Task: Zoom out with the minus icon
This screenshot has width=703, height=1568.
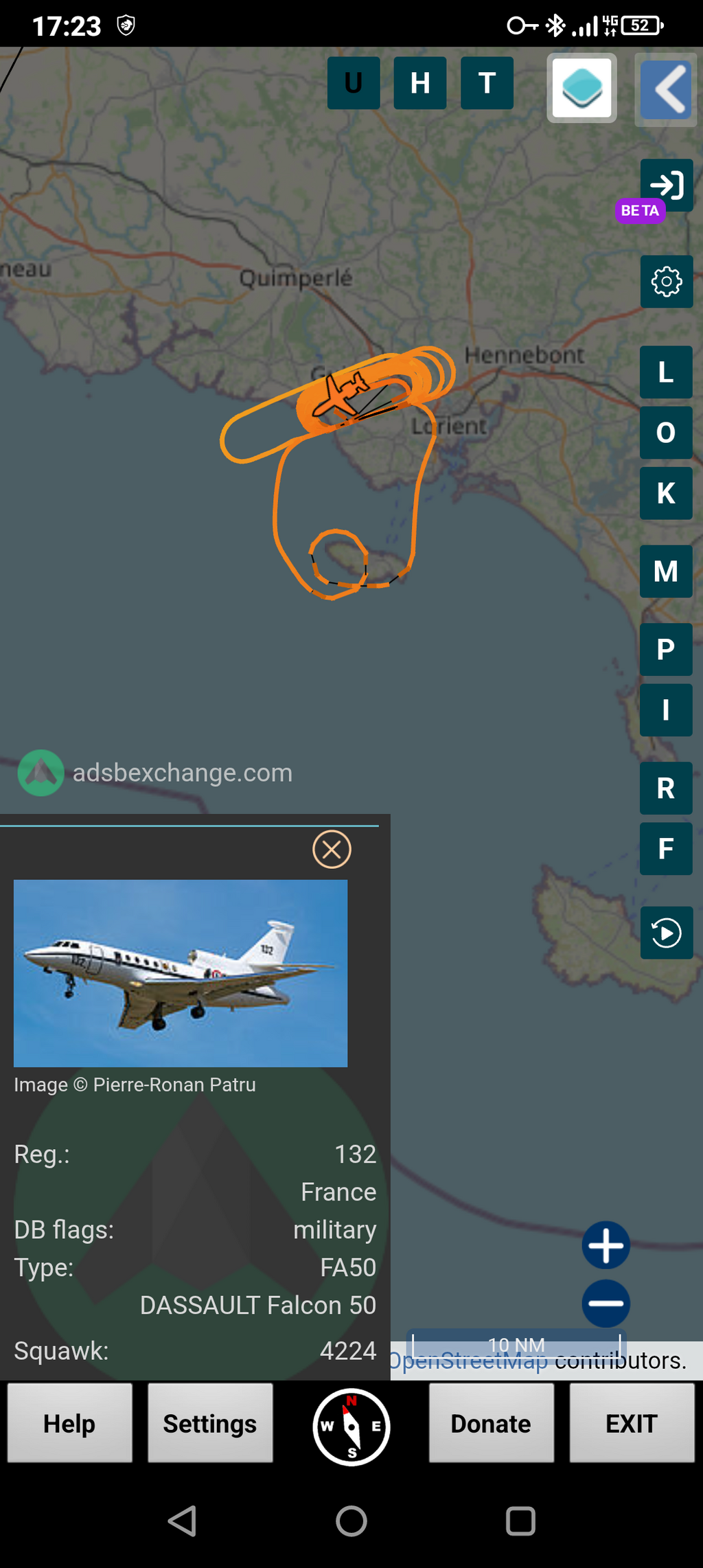Action: click(x=606, y=1303)
